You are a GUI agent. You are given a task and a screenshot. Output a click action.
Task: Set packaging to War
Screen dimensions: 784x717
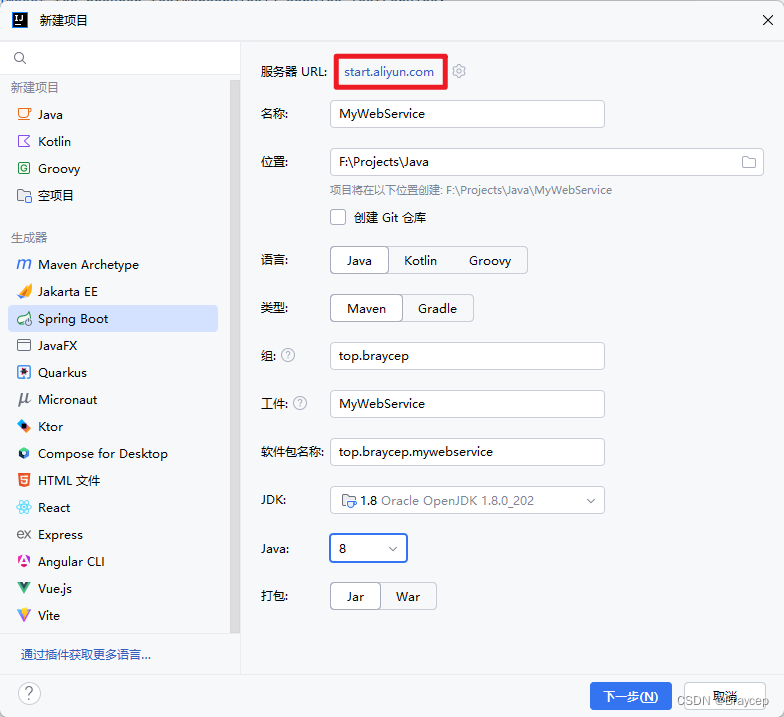[x=408, y=596]
